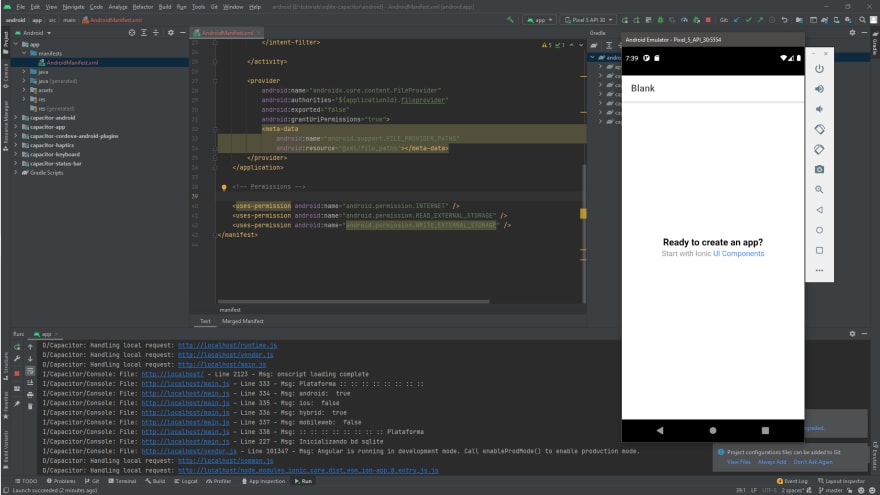Open the Event Log button
Image resolution: width=880 pixels, height=495 pixels.
792,481
